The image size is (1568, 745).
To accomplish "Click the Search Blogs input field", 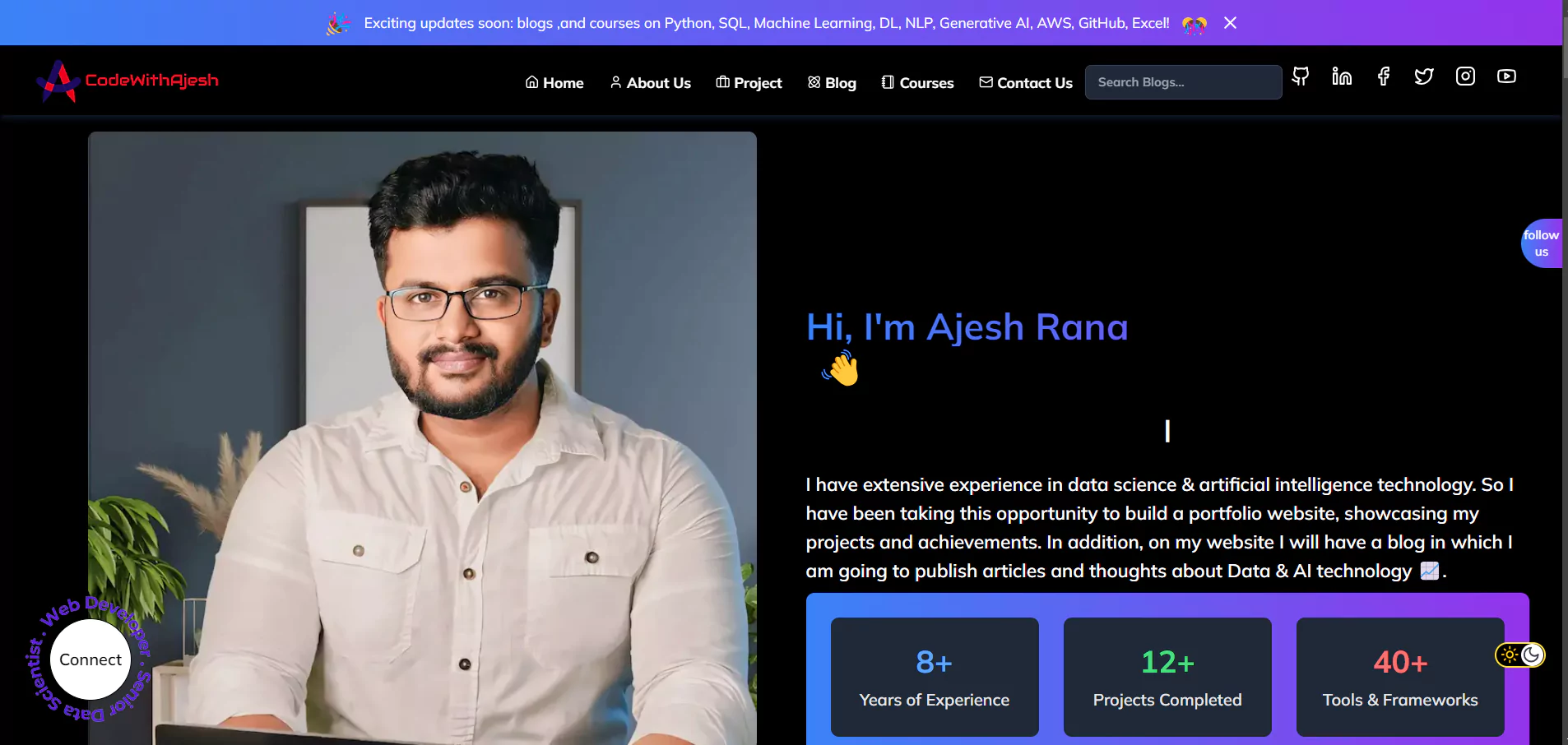I will pyautogui.click(x=1183, y=82).
